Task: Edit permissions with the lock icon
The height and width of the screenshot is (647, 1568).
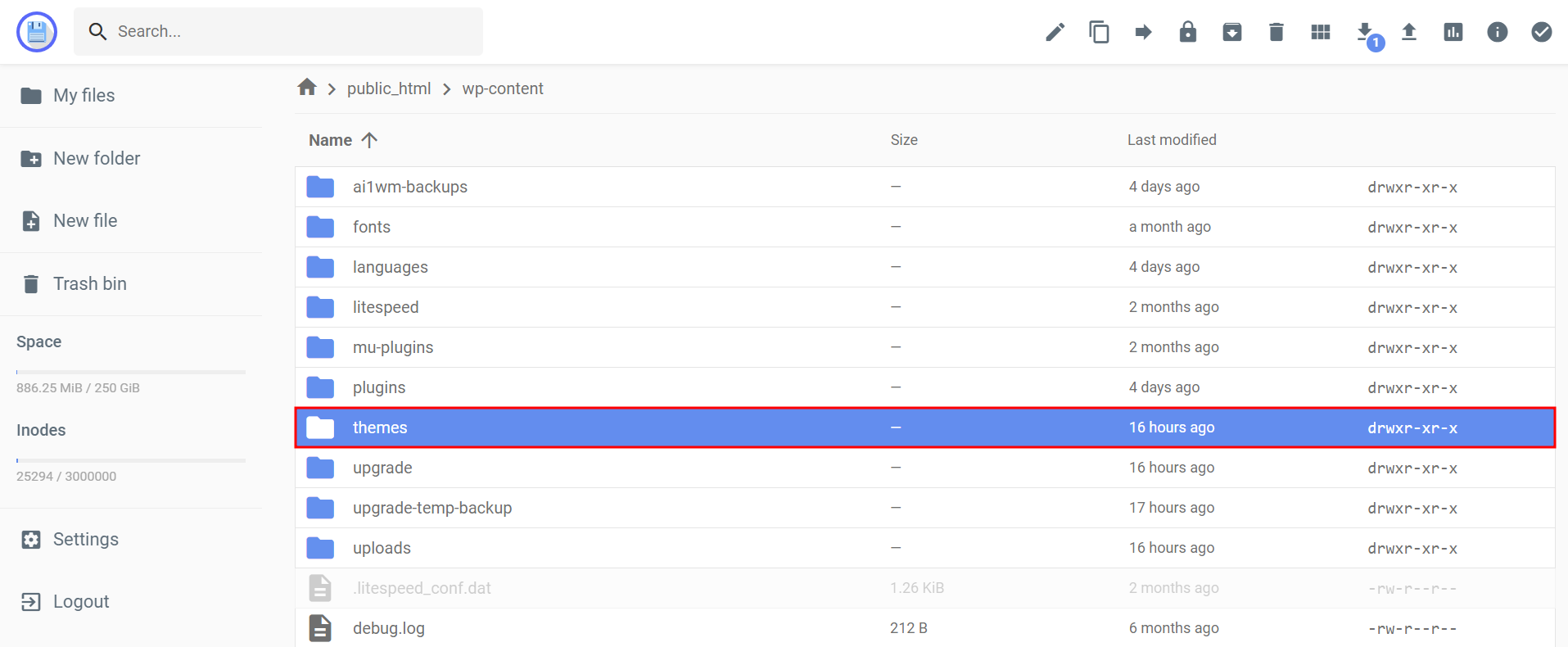Action: (x=1187, y=31)
